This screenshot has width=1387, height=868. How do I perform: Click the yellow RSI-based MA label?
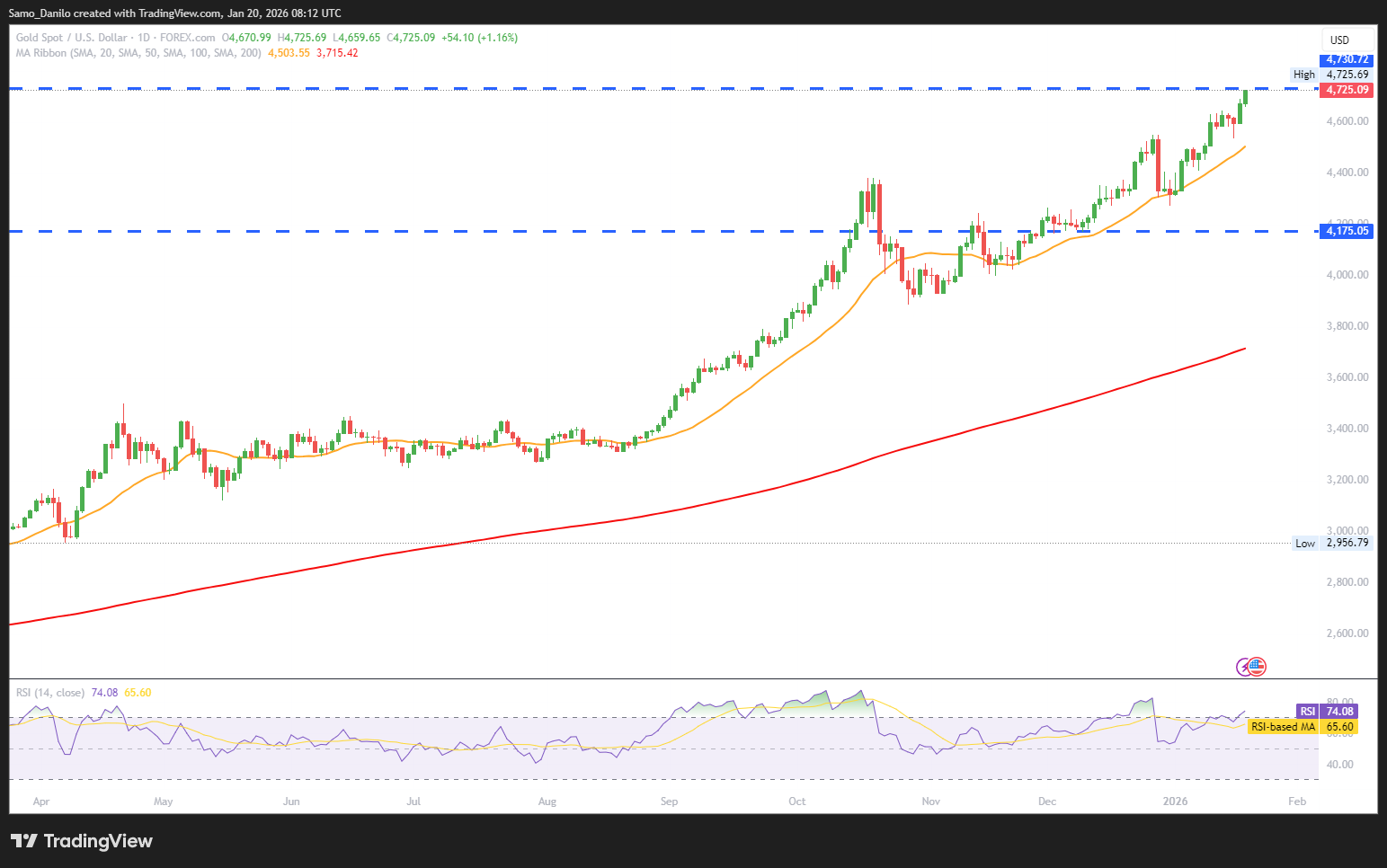tap(1301, 727)
